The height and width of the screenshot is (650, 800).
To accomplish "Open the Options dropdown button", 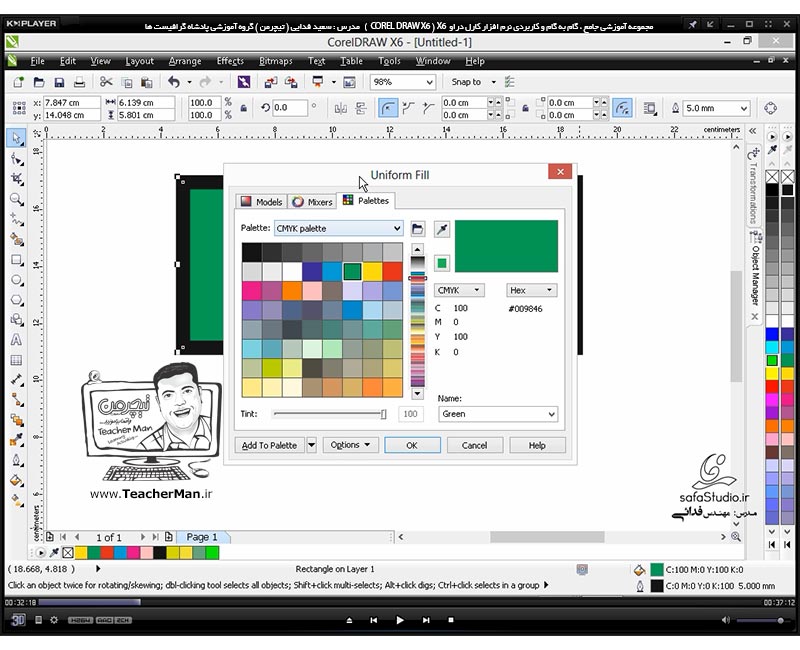I will [x=350, y=445].
